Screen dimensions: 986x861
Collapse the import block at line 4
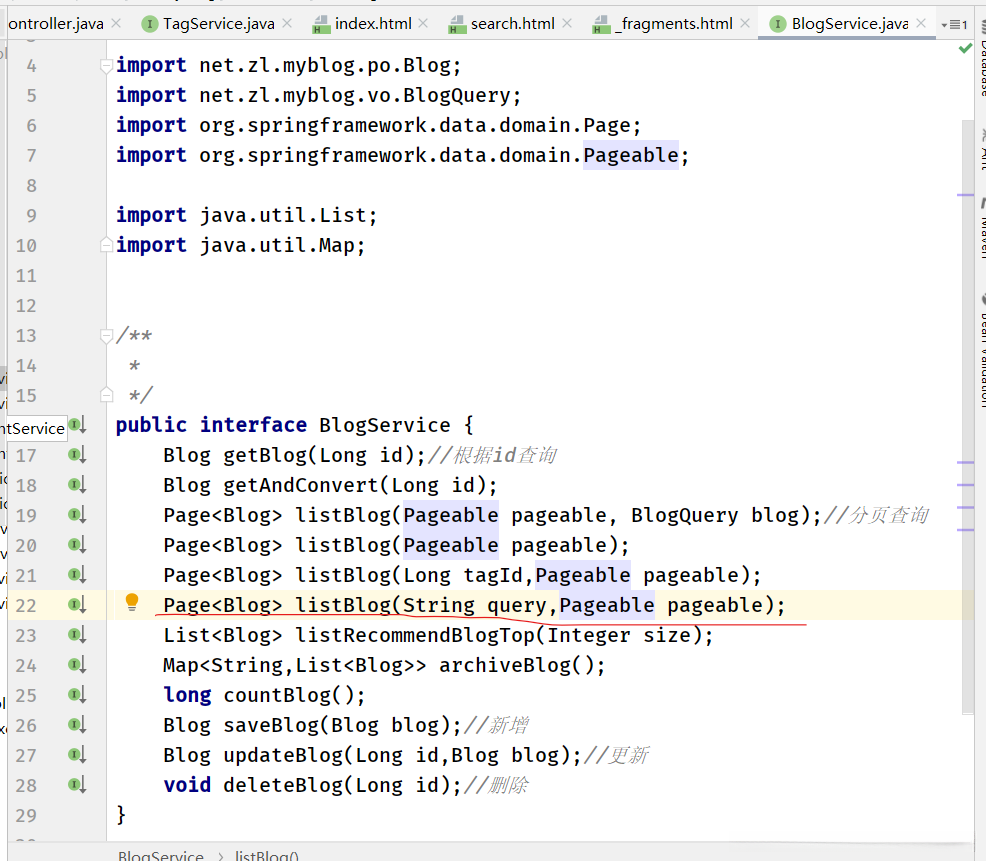107,66
